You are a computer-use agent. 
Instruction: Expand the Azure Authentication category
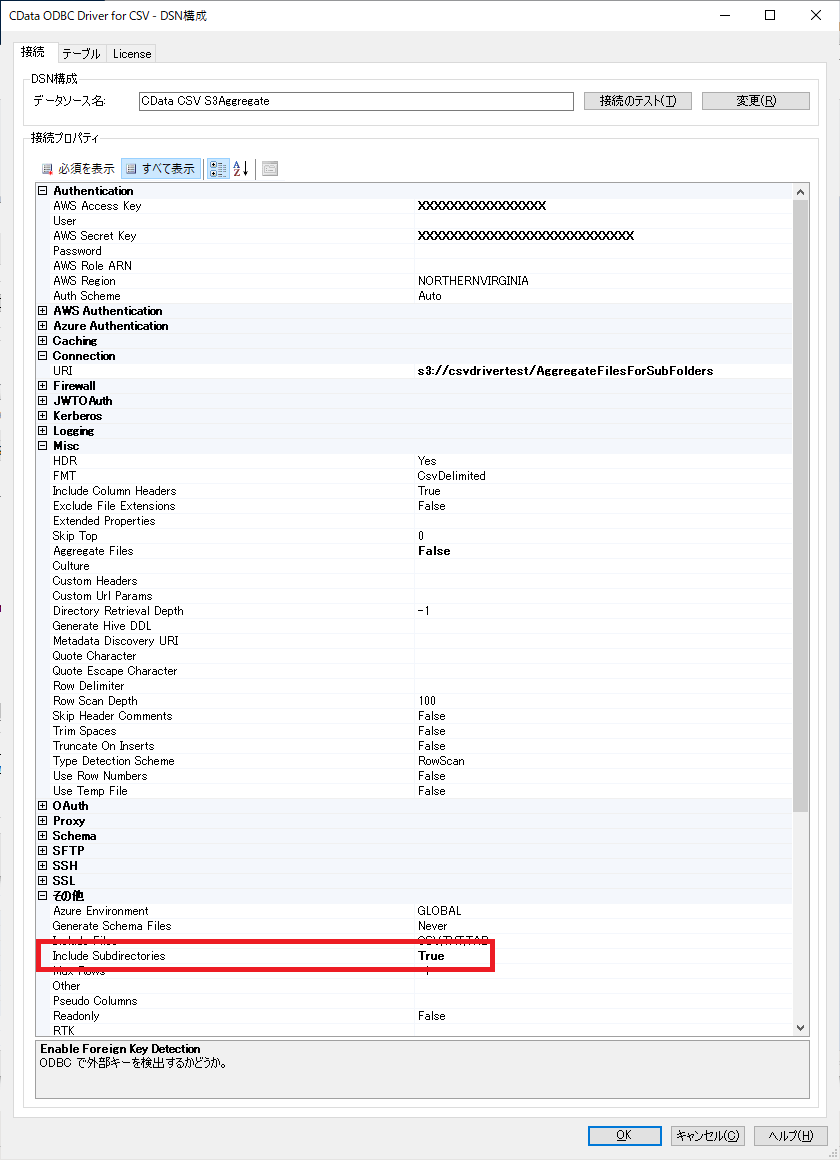[43, 326]
